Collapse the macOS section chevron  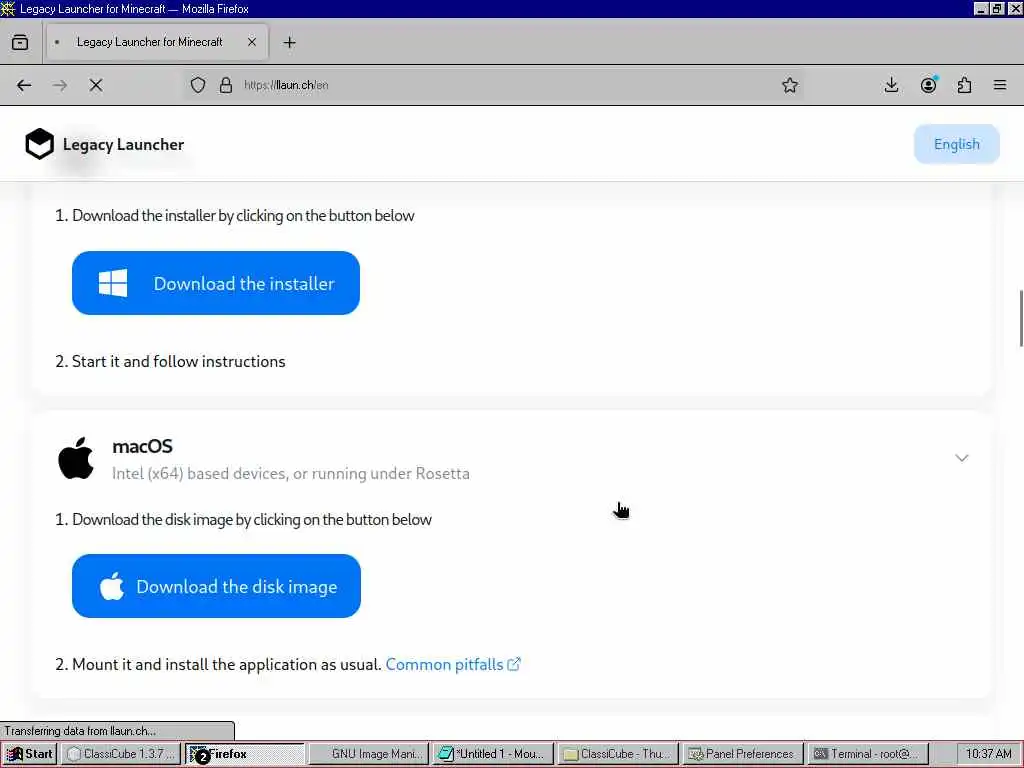tap(962, 458)
